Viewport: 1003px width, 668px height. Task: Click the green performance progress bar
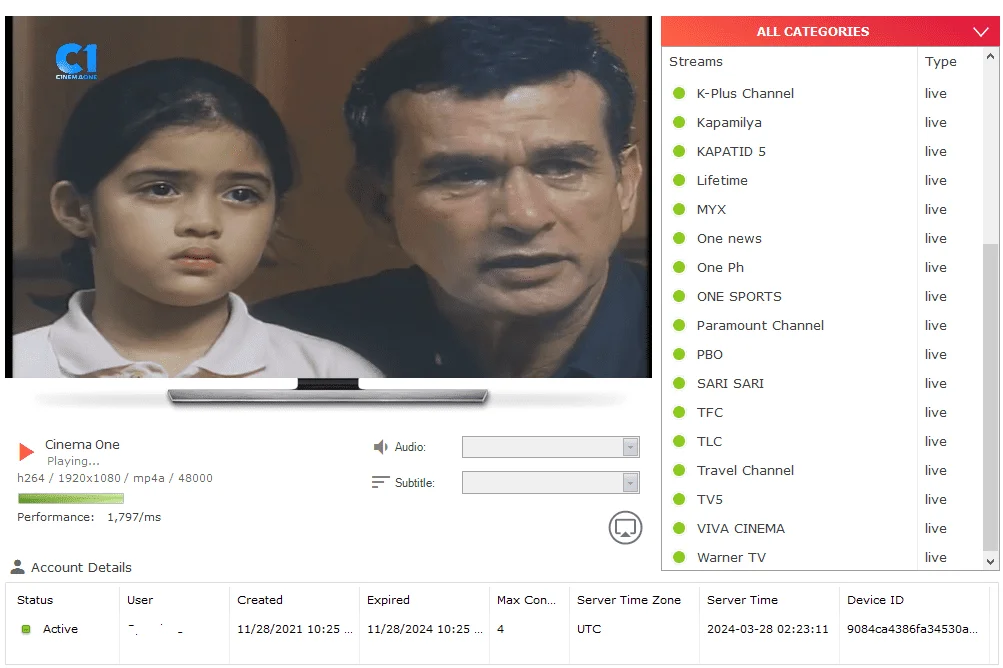coord(70,498)
